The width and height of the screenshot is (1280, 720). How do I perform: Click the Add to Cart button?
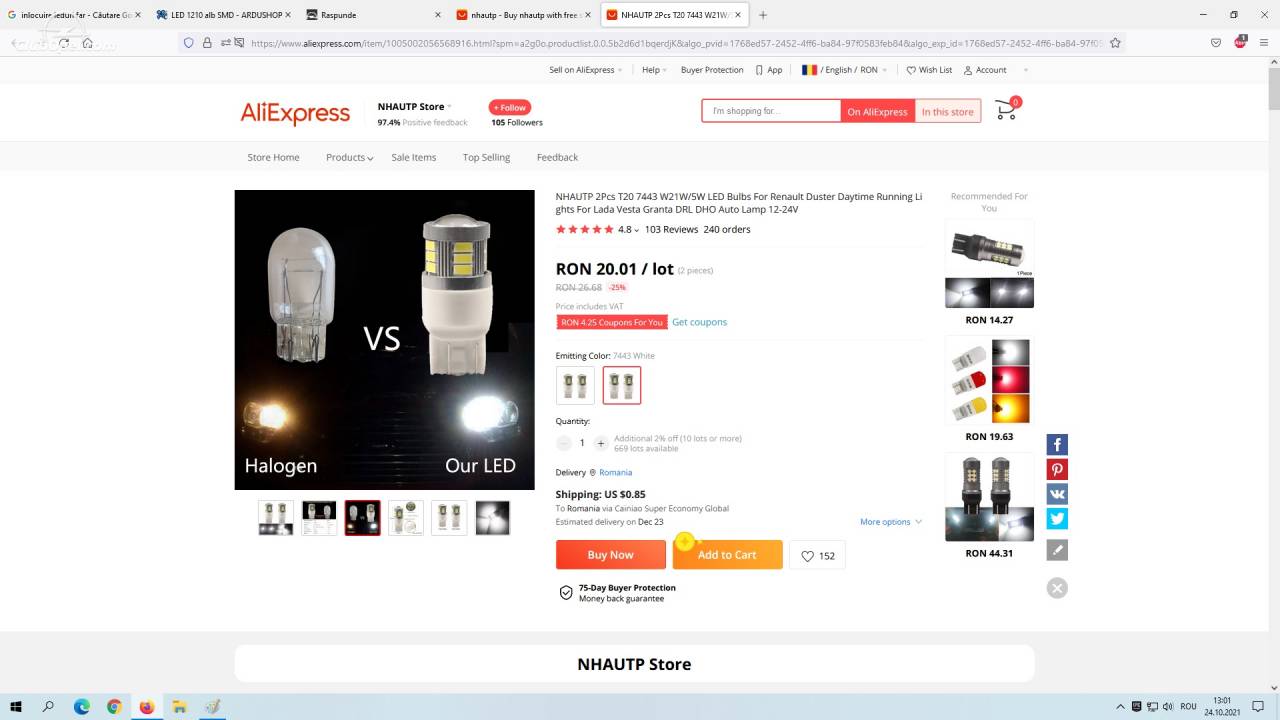tap(727, 555)
